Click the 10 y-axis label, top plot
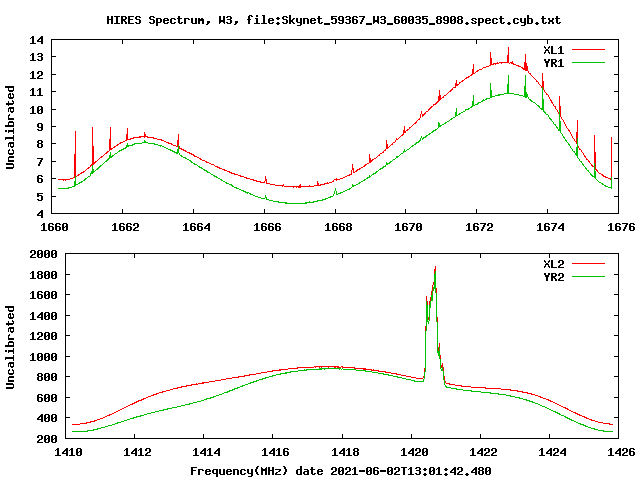The width and height of the screenshot is (640, 480). coord(36,109)
